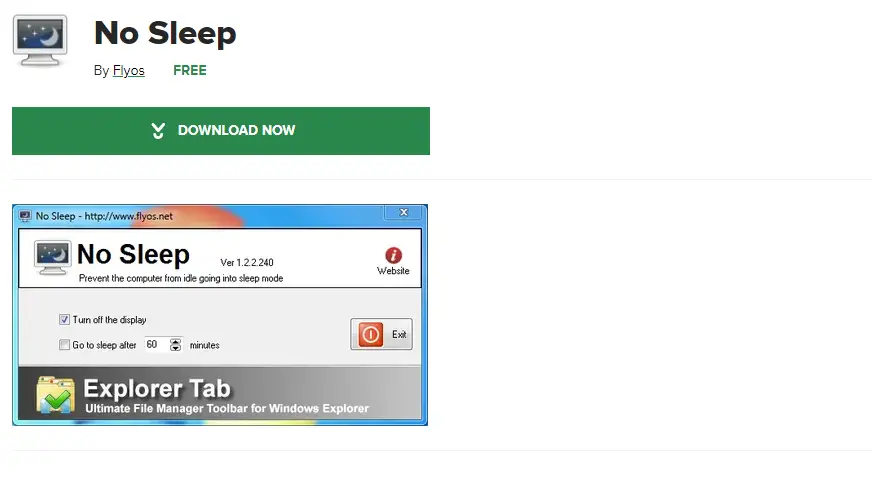Enable the Go to sleep after checkbox
This screenshot has height=494, width=875.
(x=64, y=345)
